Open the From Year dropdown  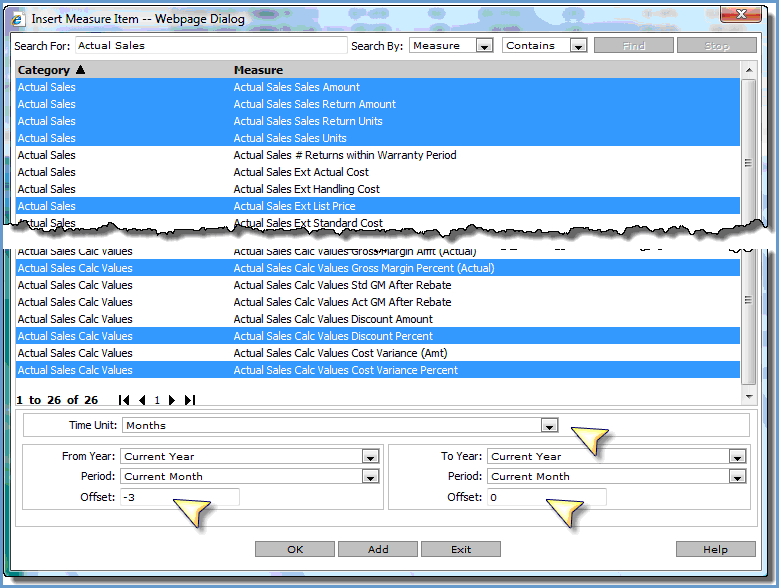370,457
